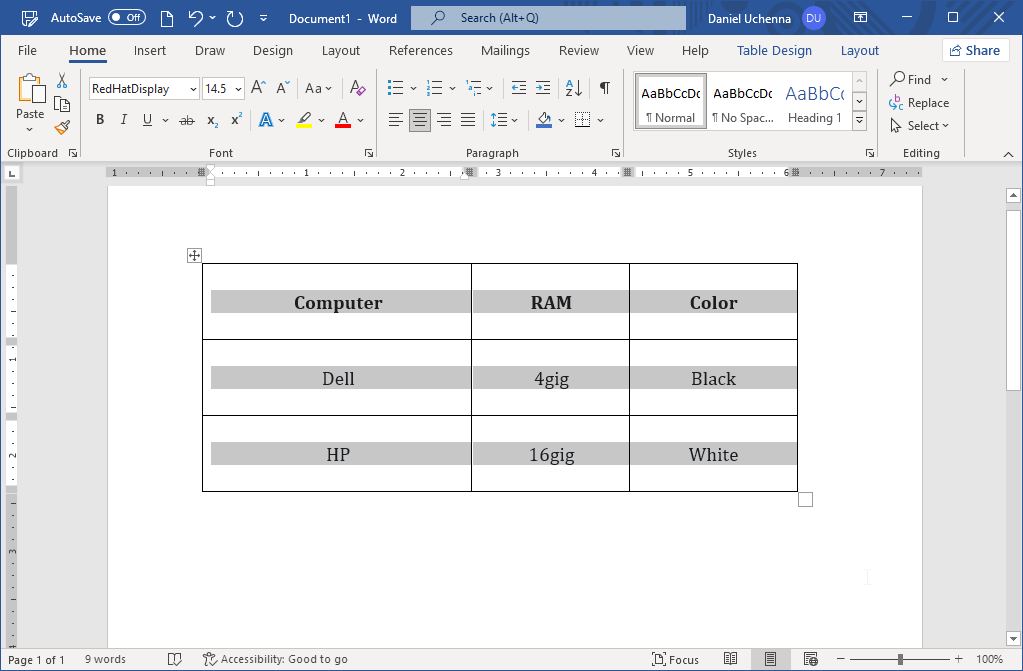Image resolution: width=1023 pixels, height=671 pixels.
Task: Click the zoom slider handle
Action: [x=900, y=659]
